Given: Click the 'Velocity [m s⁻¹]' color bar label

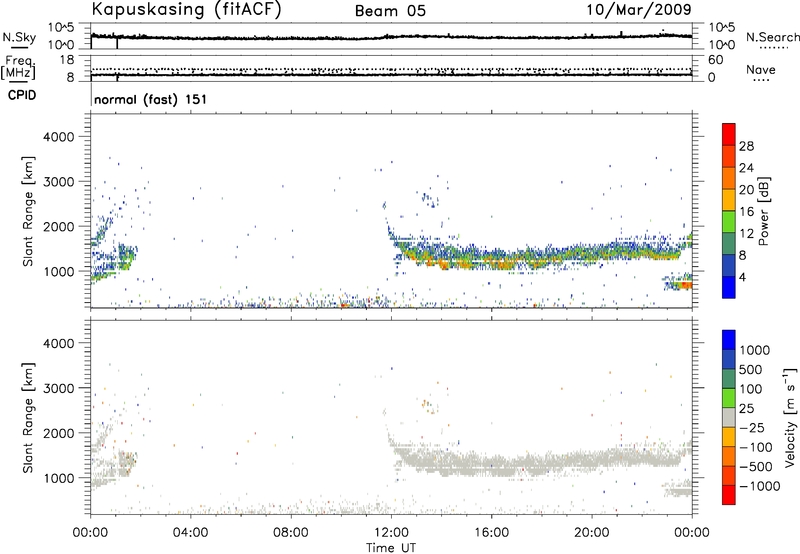Looking at the screenshot, I should 790,417.
